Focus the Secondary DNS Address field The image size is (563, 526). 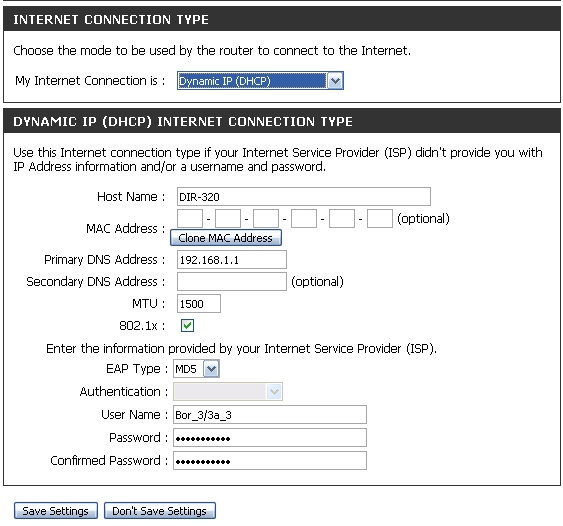232,281
